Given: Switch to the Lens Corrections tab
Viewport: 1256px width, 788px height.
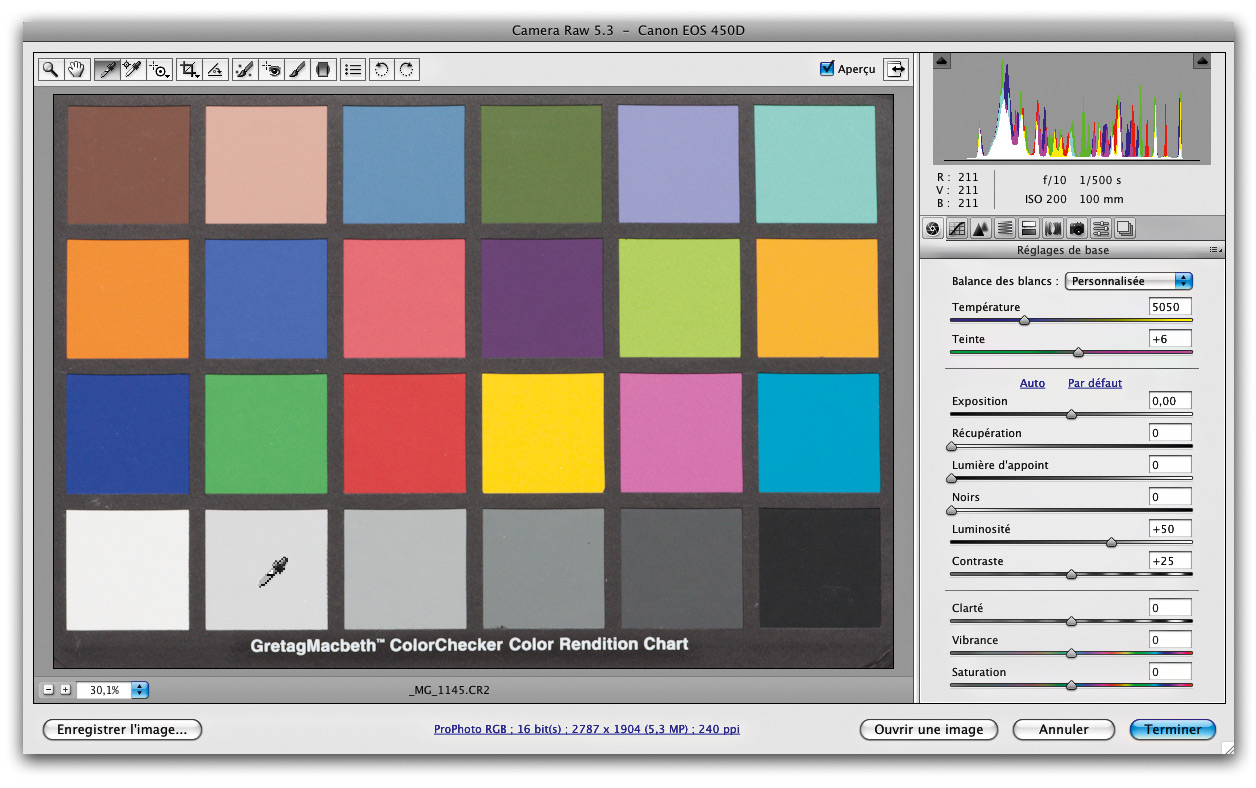Looking at the screenshot, I should click(x=1053, y=229).
